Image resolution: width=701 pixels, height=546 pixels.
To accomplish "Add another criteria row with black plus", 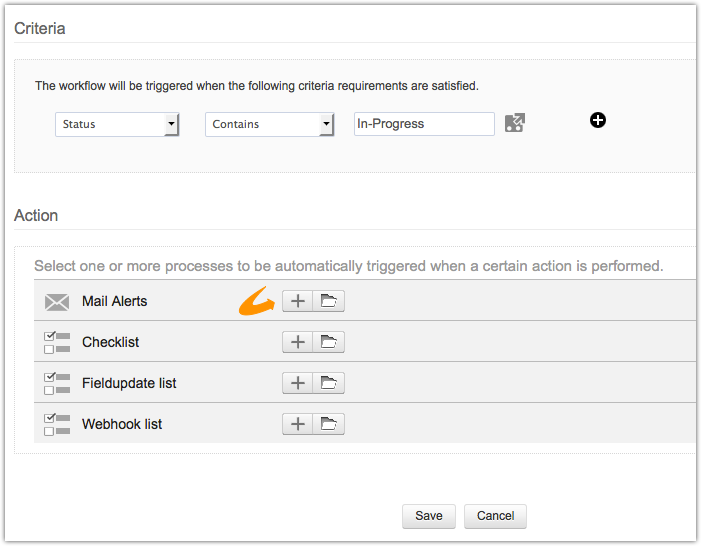I will [598, 120].
